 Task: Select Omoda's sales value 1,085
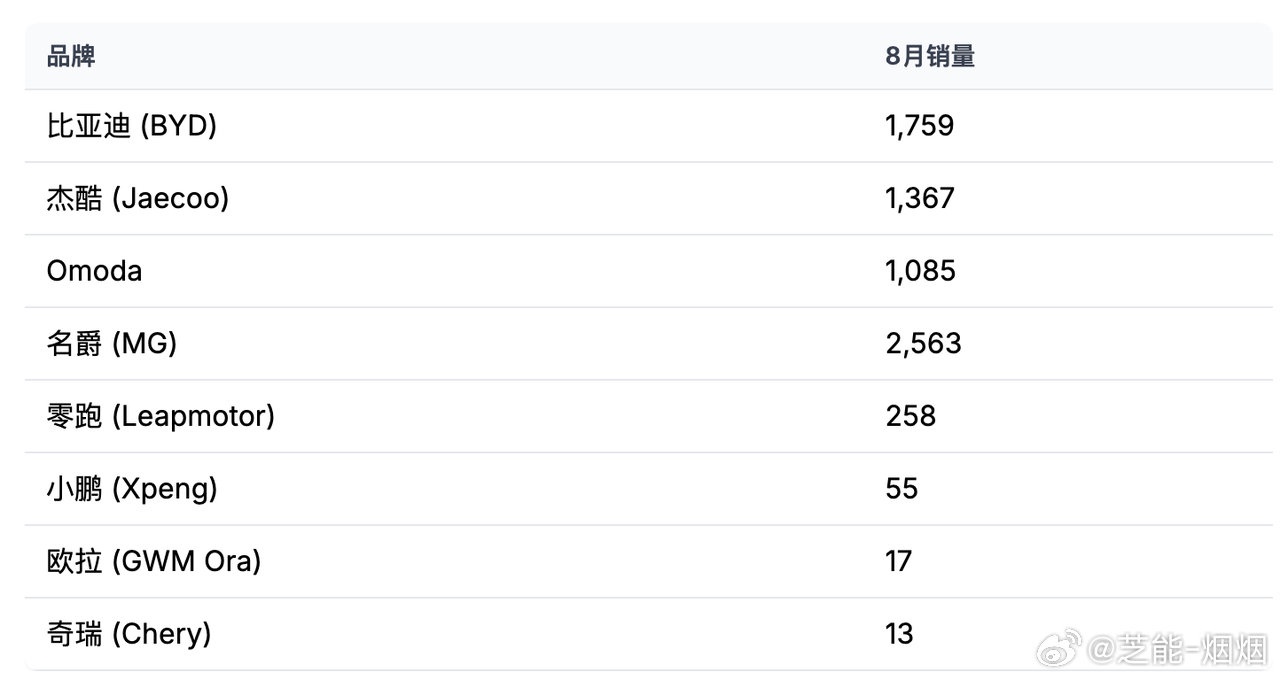[920, 271]
